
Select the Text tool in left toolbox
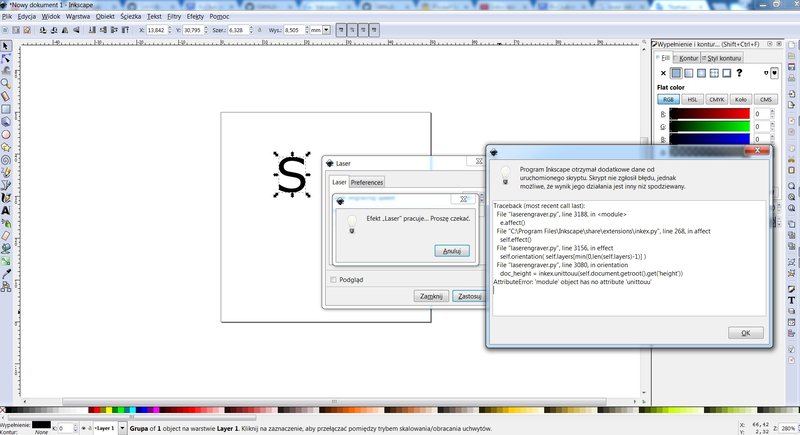(x=6, y=210)
